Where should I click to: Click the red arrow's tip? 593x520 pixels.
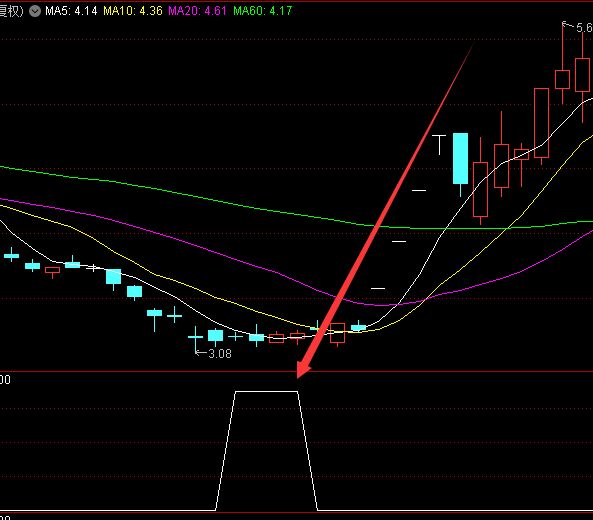click(300, 374)
